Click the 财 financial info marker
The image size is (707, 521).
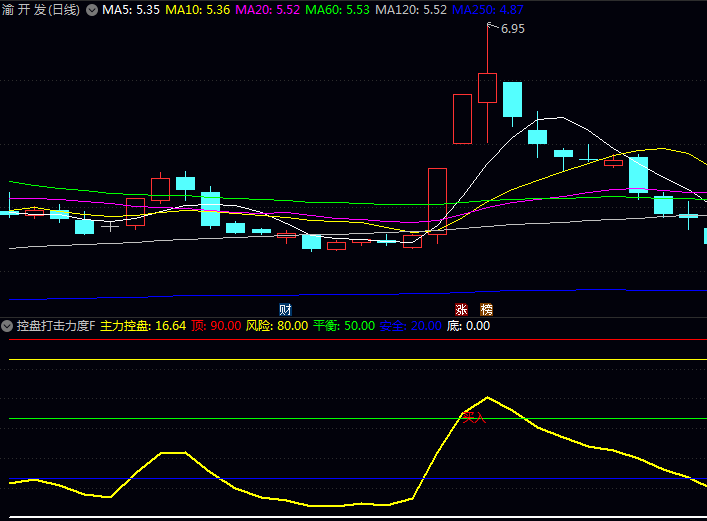tap(285, 309)
